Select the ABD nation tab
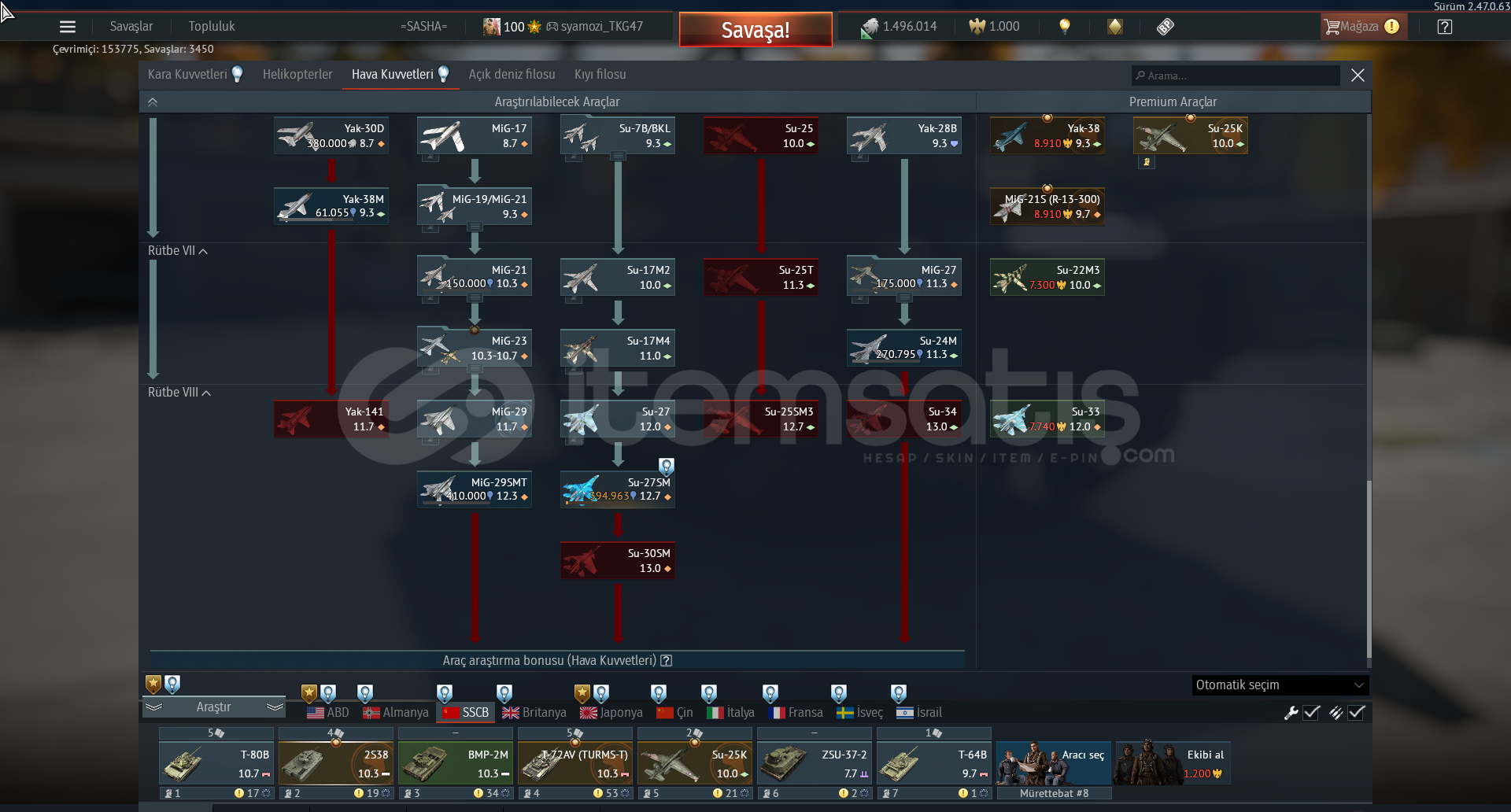 [328, 713]
